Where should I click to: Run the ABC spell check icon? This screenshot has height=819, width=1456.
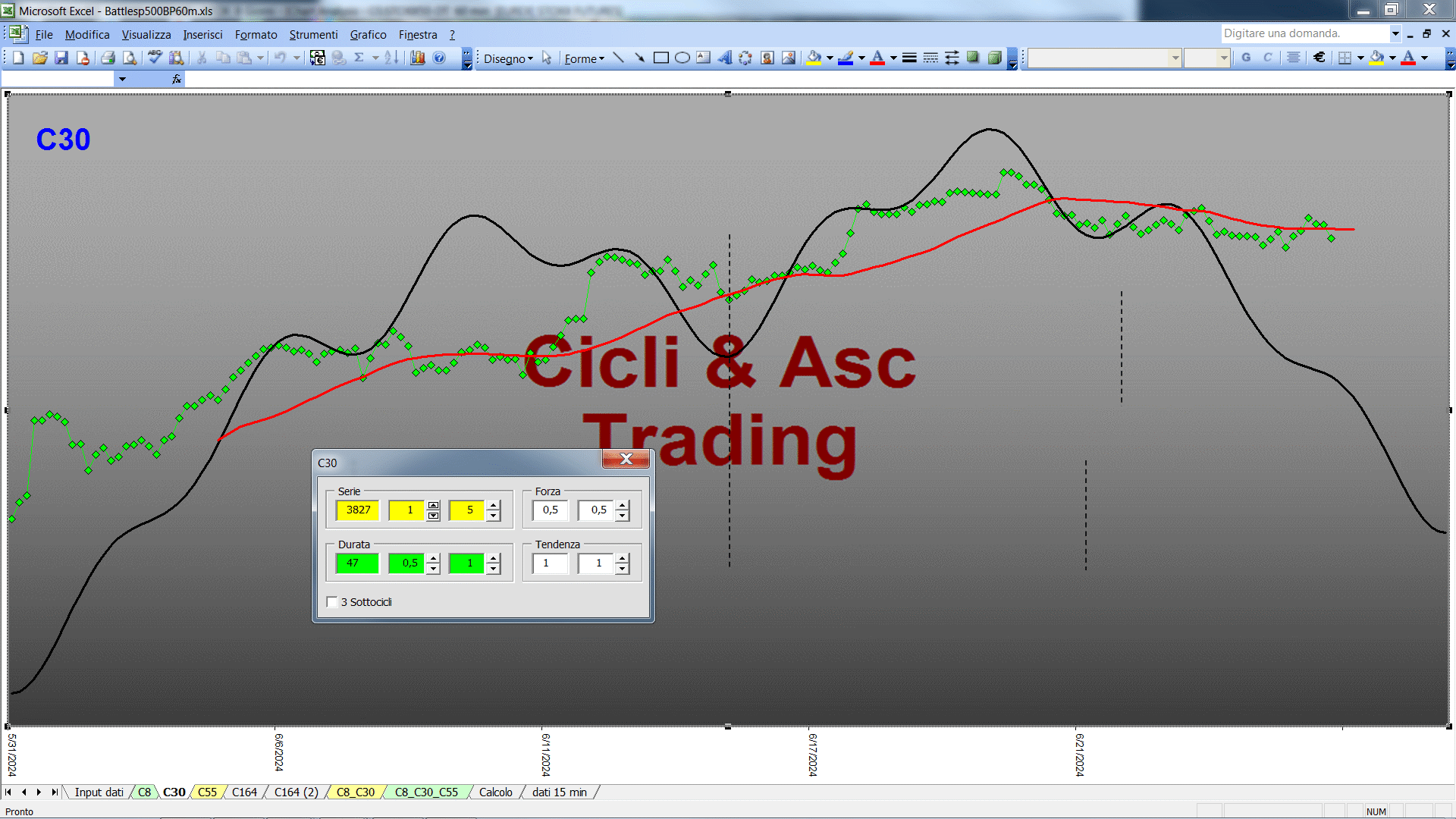point(155,58)
